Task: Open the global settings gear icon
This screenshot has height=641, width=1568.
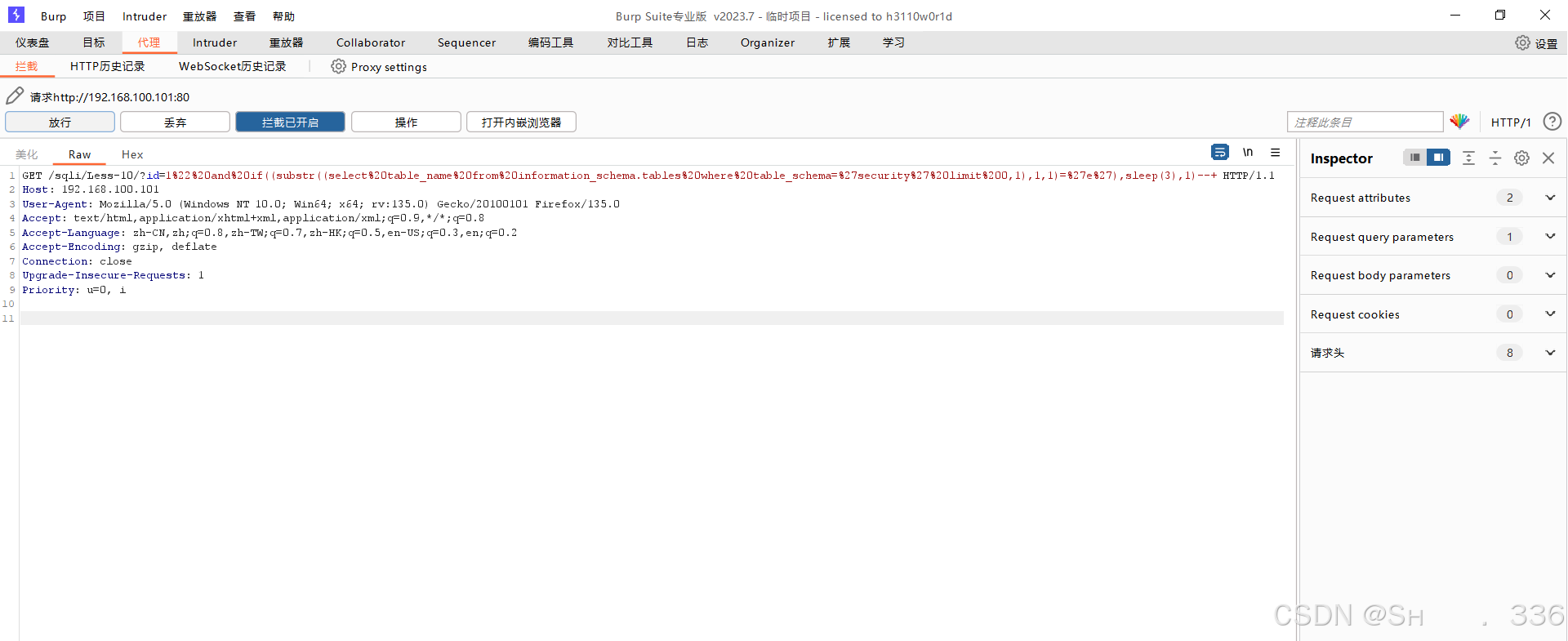Action: 1522,42
